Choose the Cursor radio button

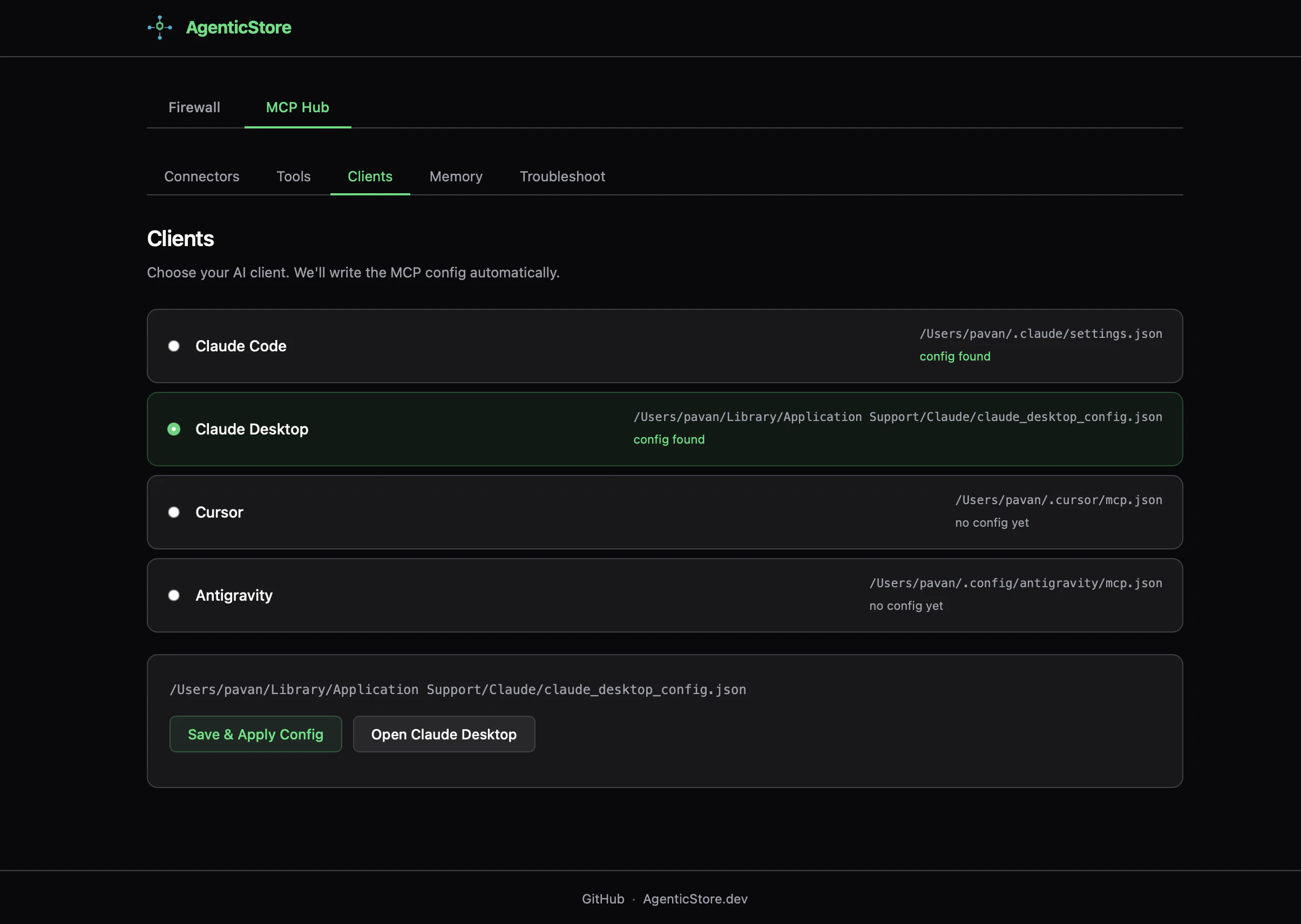coord(174,512)
